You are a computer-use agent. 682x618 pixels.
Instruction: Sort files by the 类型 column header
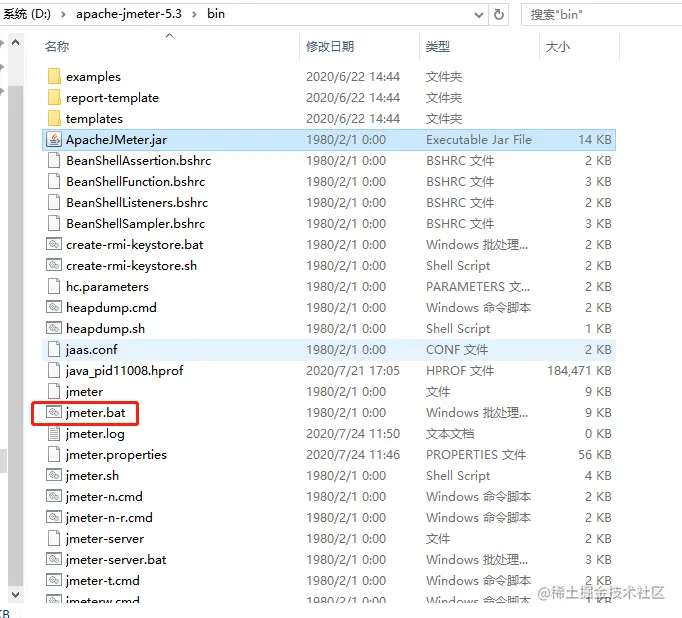click(x=438, y=47)
